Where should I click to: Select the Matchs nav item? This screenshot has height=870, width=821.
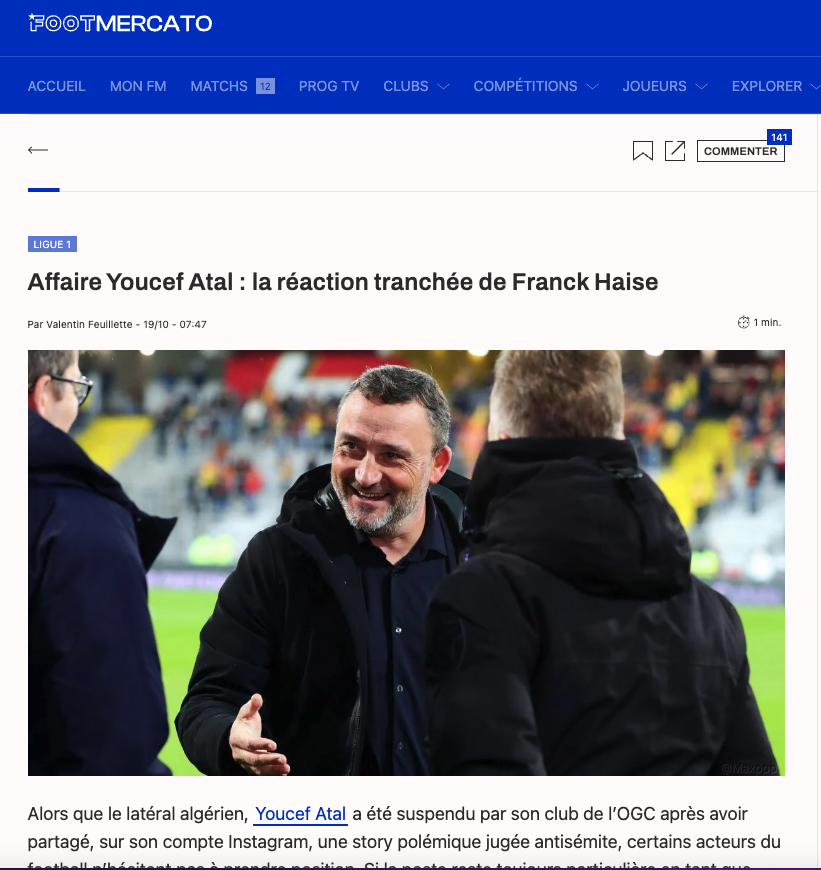tap(219, 86)
